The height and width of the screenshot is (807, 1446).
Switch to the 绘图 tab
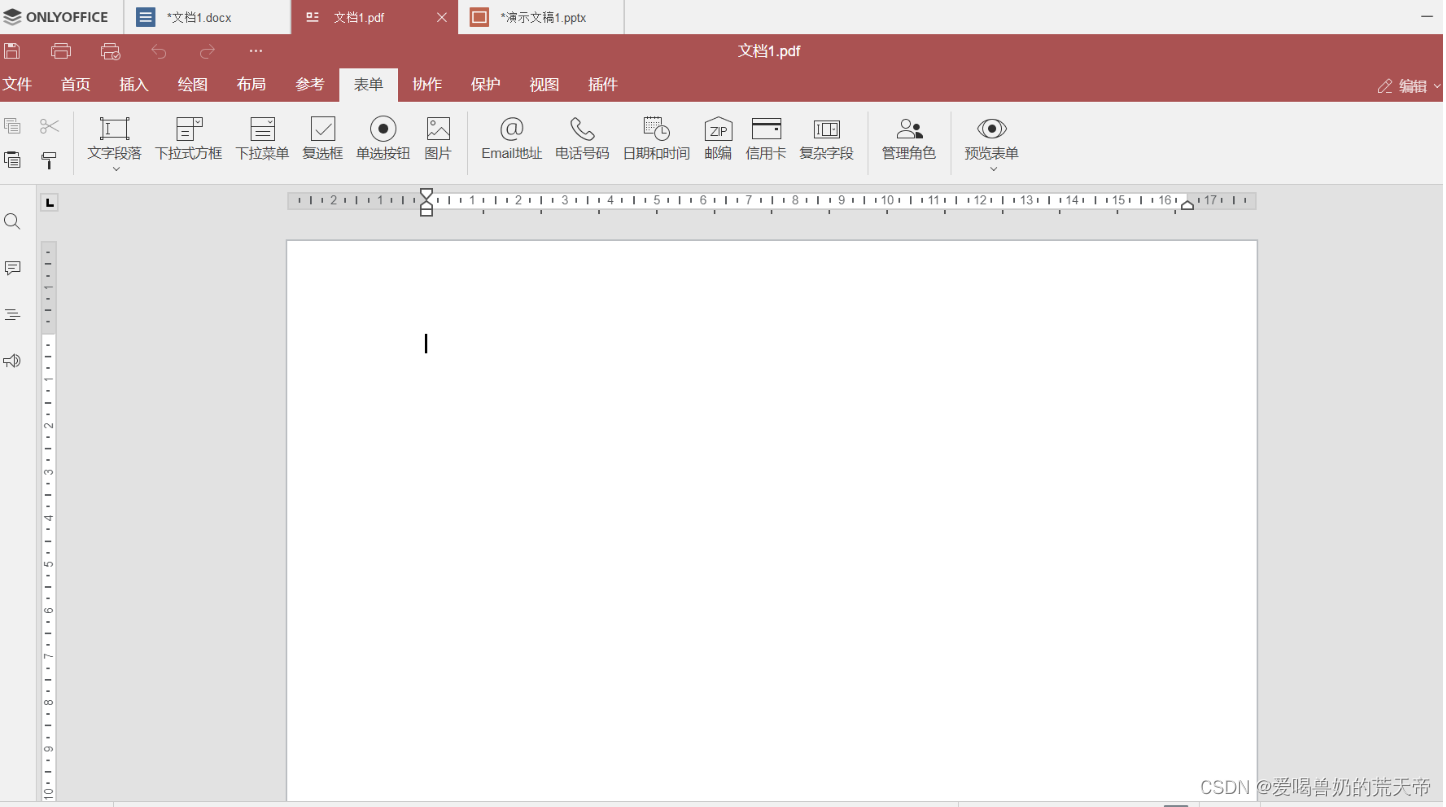click(193, 85)
